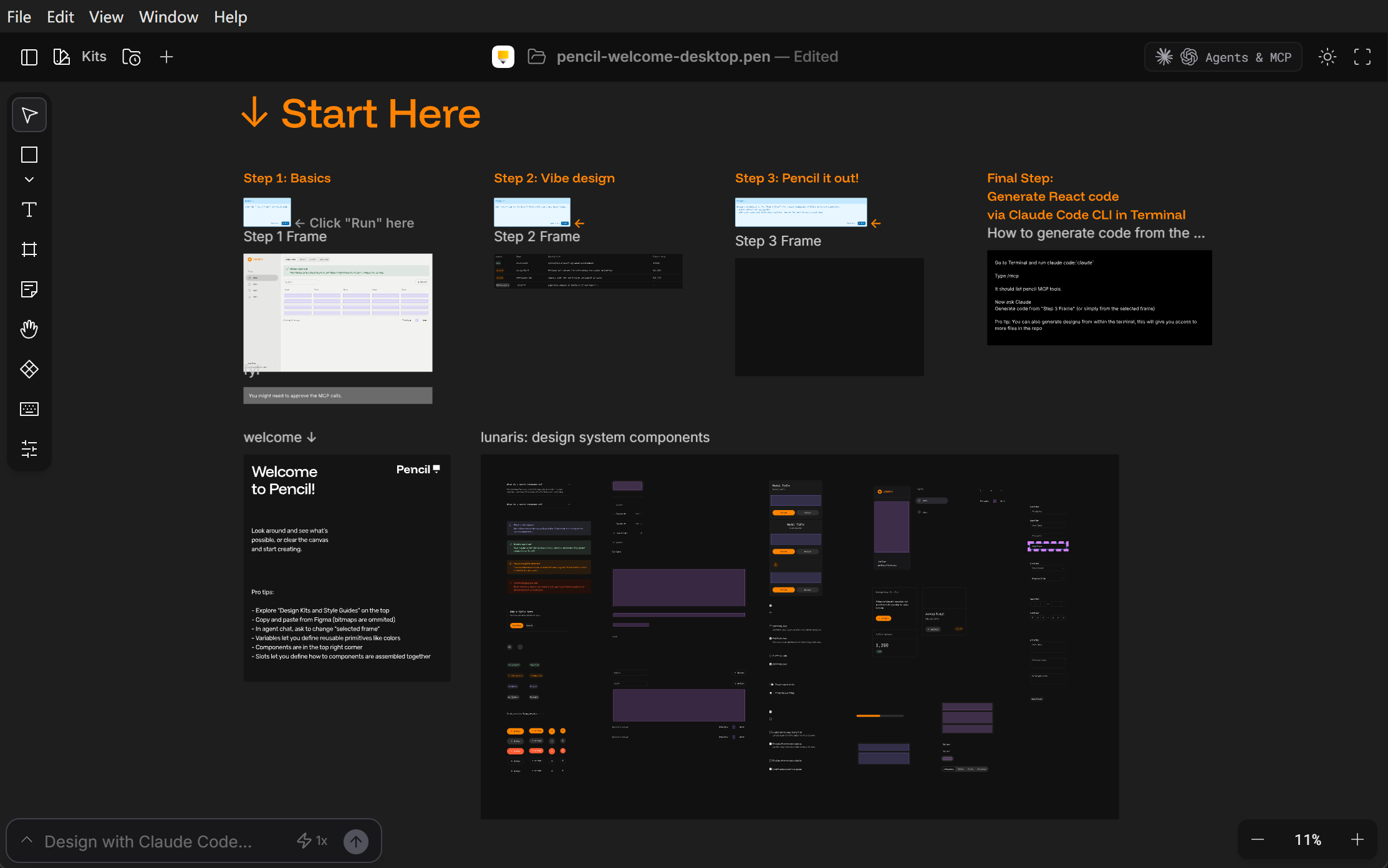1388x868 pixels.
Task: Select the Rectangle shape tool
Action: [x=29, y=155]
